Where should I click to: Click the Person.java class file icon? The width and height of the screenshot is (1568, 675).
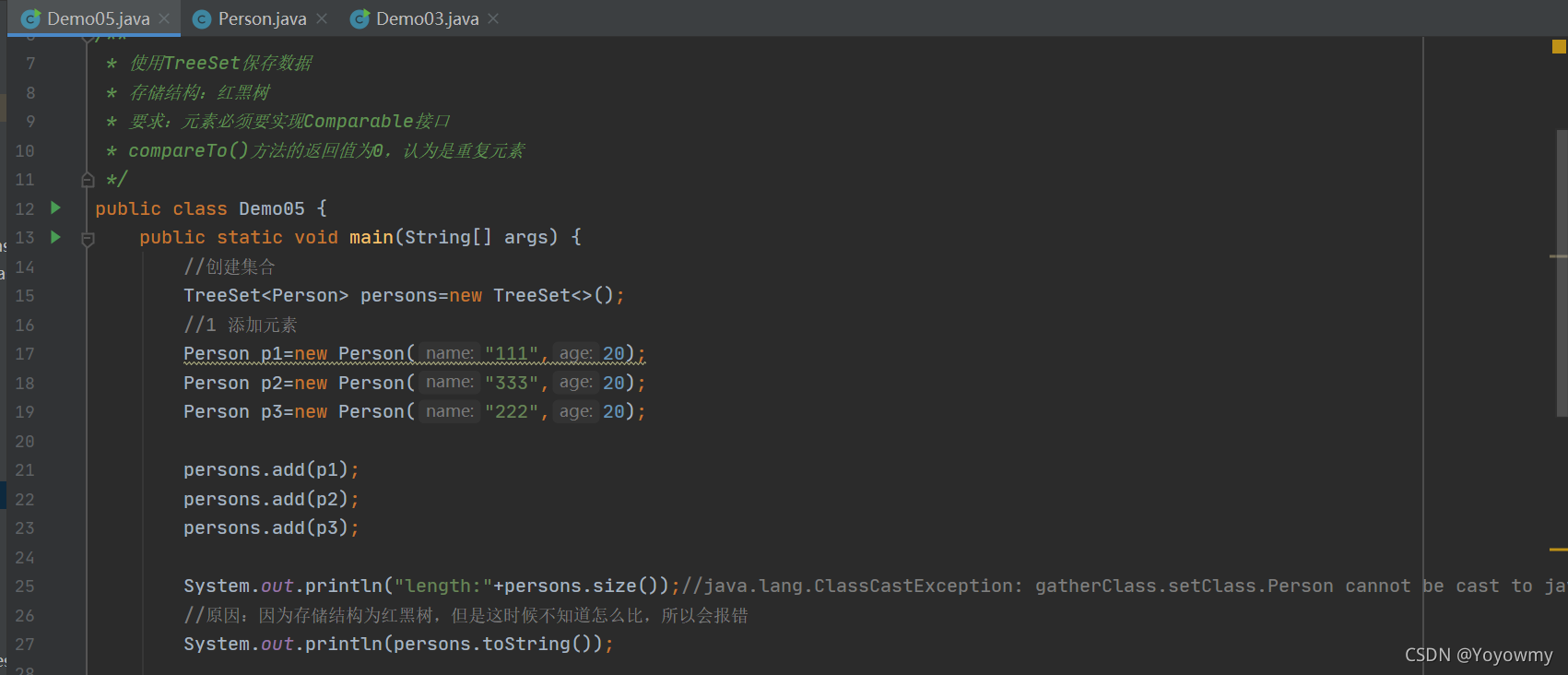point(202,18)
